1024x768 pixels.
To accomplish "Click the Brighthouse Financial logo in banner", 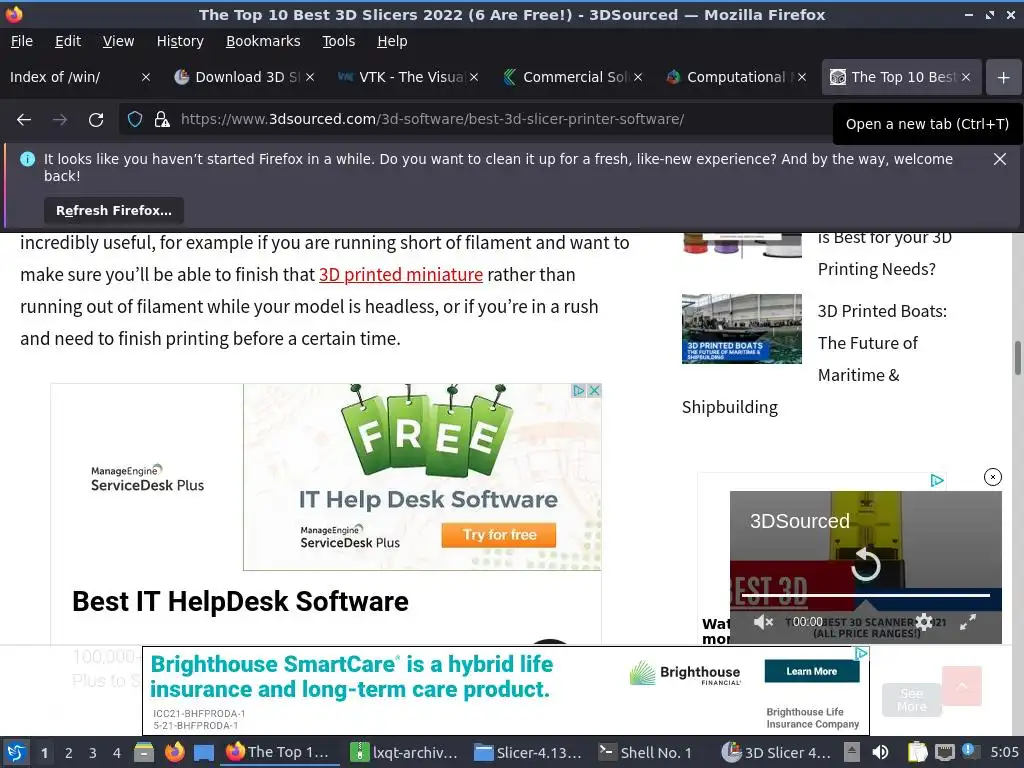I will [x=684, y=673].
